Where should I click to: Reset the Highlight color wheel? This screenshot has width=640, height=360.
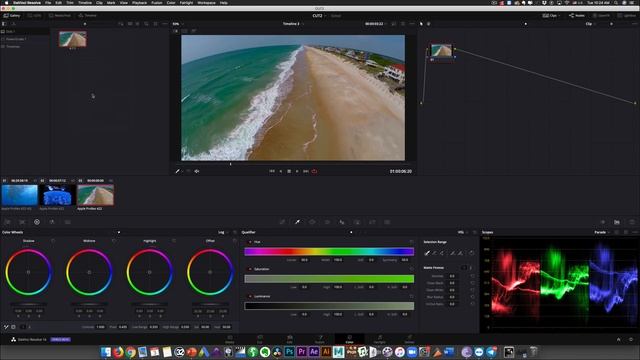pyautogui.click(x=174, y=241)
